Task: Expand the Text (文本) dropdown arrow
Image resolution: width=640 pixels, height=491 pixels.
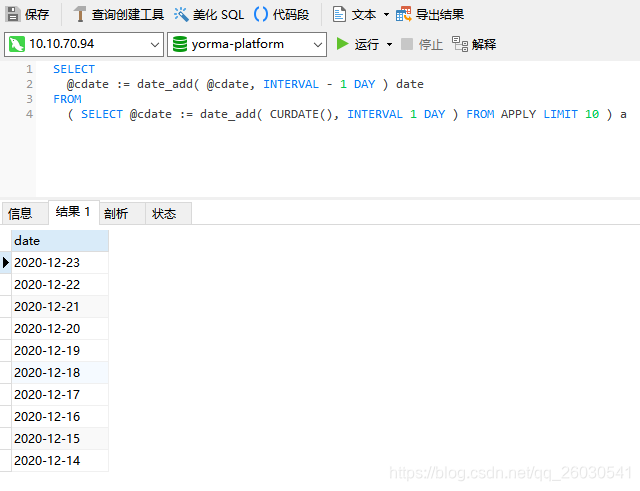Action: [386, 15]
